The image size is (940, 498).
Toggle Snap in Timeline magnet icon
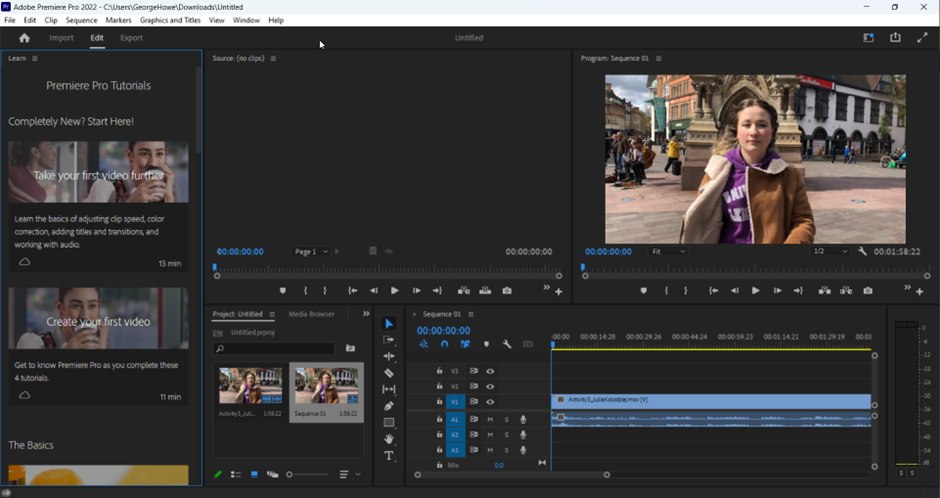tap(444, 344)
